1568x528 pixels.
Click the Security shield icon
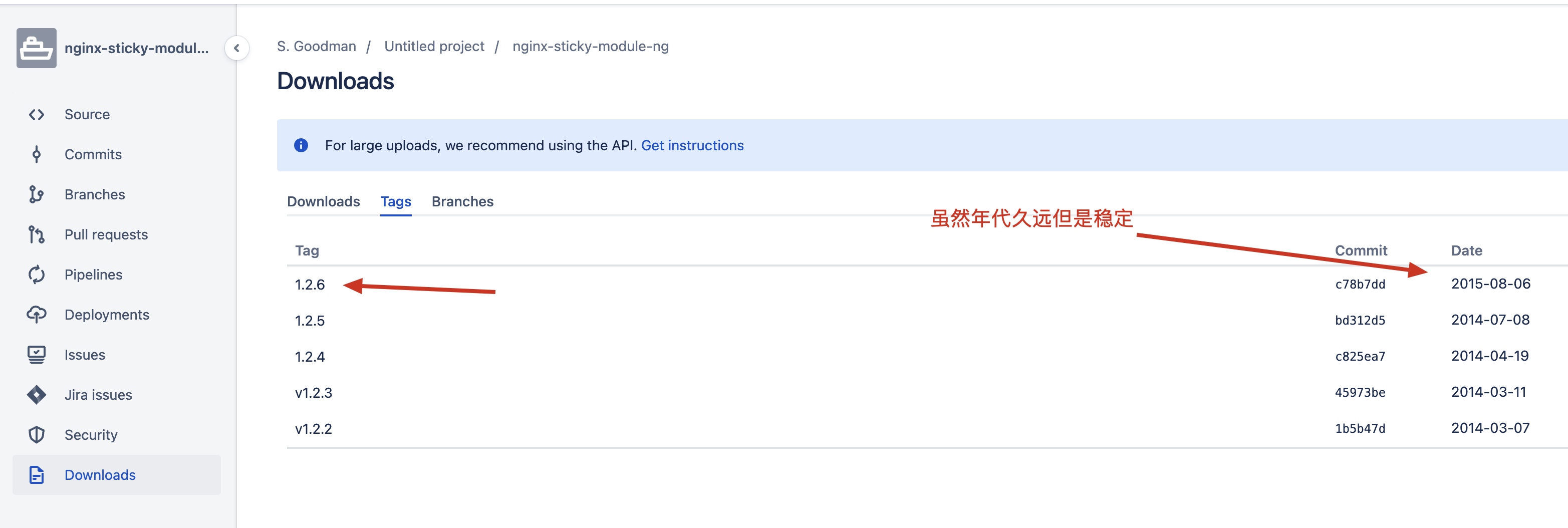coord(37,434)
